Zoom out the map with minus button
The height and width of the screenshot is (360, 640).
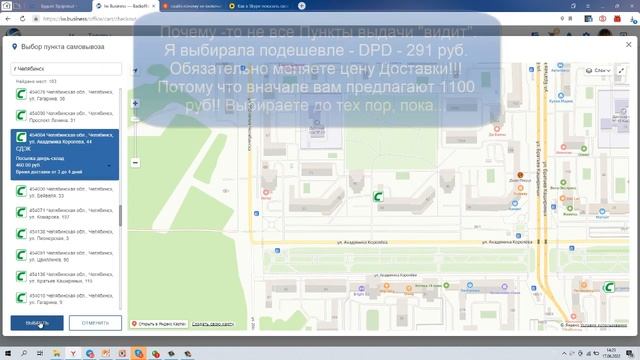[136, 163]
